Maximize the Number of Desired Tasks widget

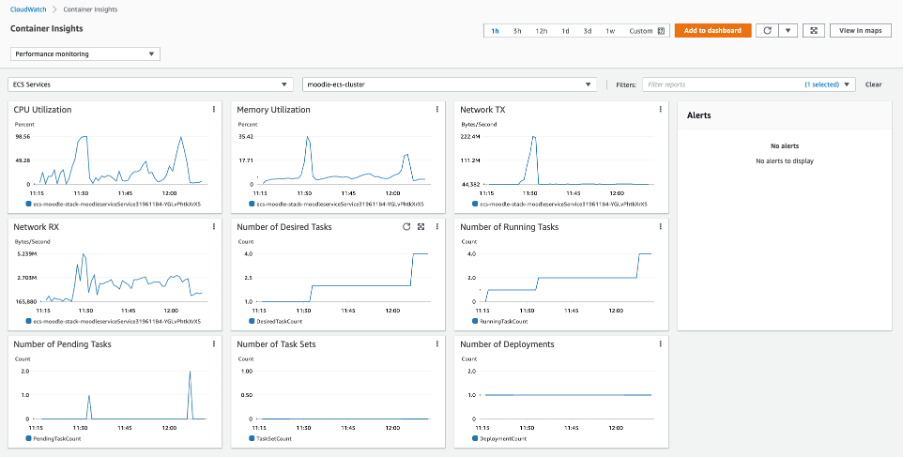tap(421, 227)
